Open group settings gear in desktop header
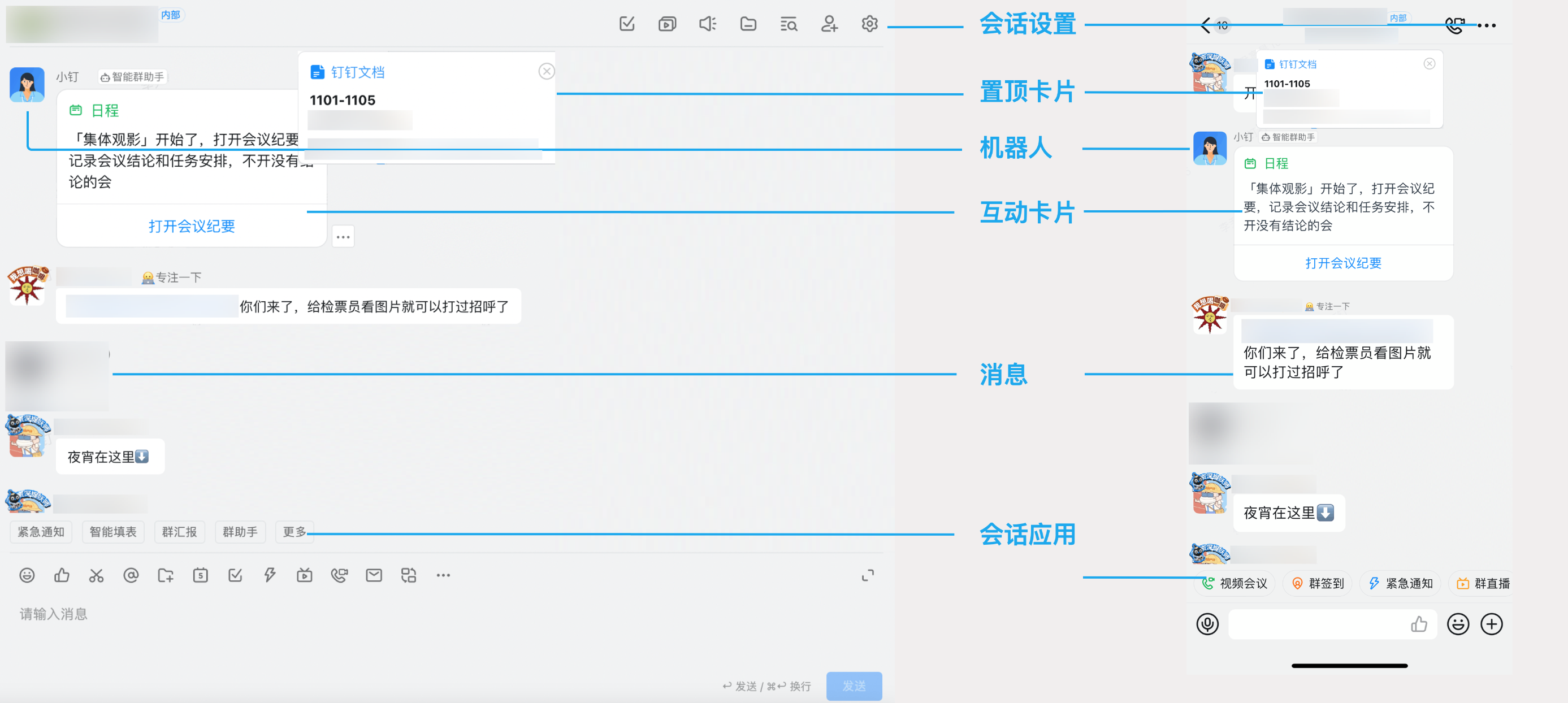1568x703 pixels. click(x=869, y=24)
